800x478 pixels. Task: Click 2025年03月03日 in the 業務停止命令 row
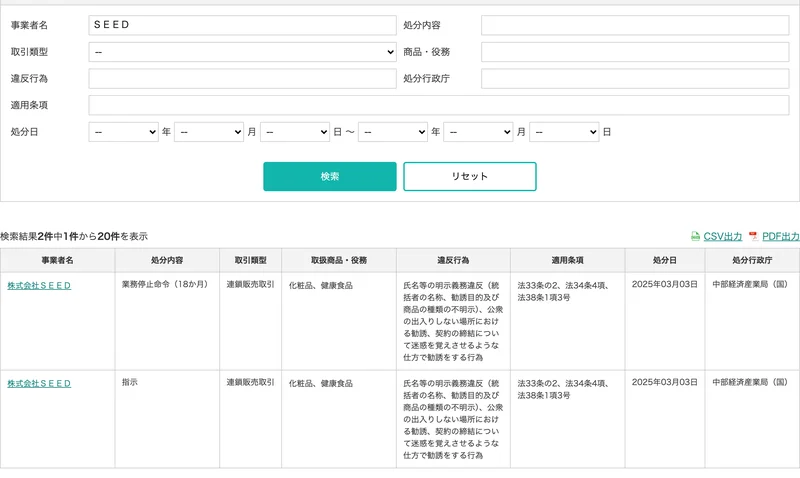664,284
